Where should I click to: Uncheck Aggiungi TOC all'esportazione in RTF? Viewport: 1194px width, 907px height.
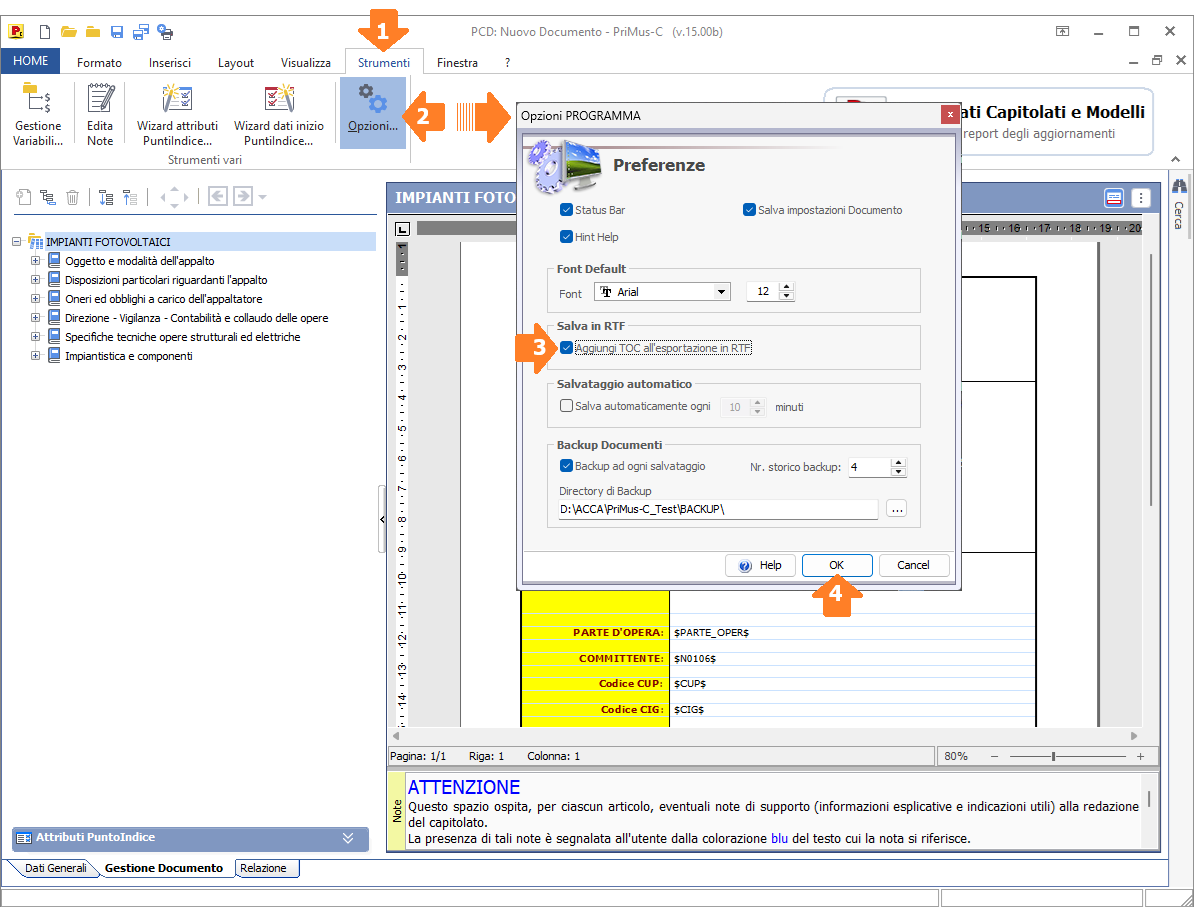(566, 348)
